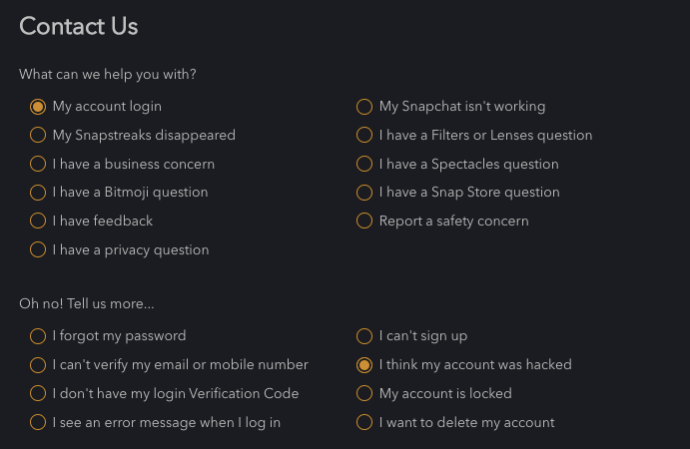Select "My account is locked" radio button
Viewport: 690px width, 449px height.
(365, 394)
